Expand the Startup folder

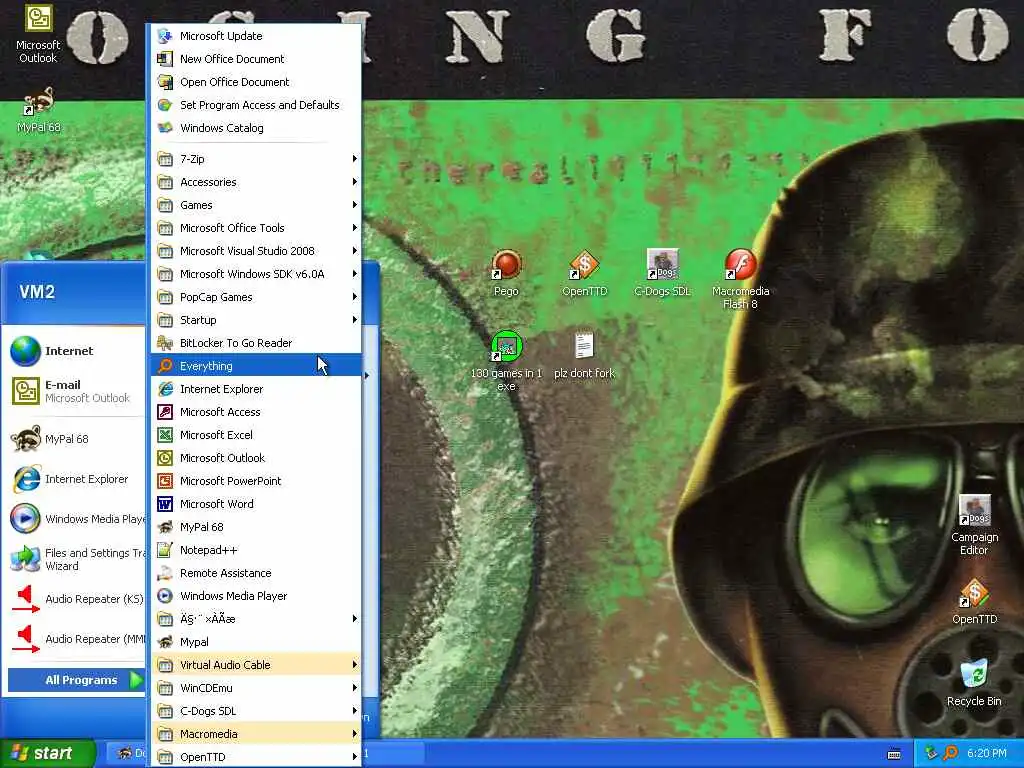click(x=256, y=320)
